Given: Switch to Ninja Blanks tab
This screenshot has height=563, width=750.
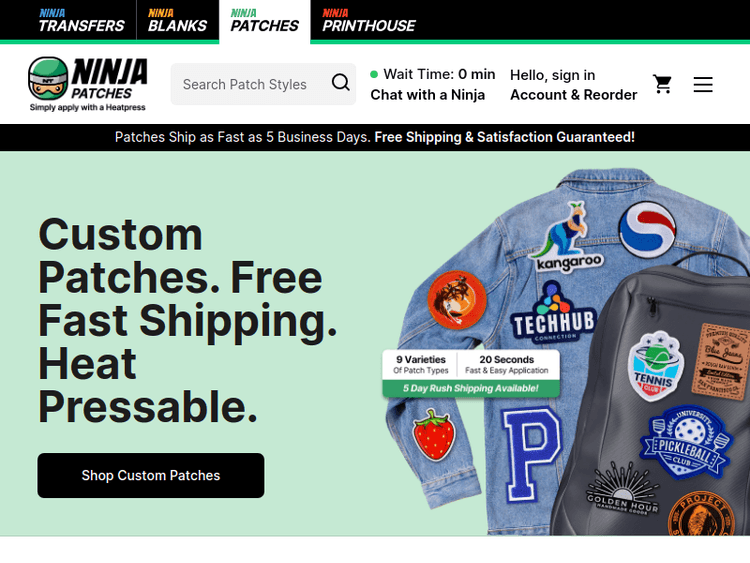Looking at the screenshot, I should (x=177, y=20).
